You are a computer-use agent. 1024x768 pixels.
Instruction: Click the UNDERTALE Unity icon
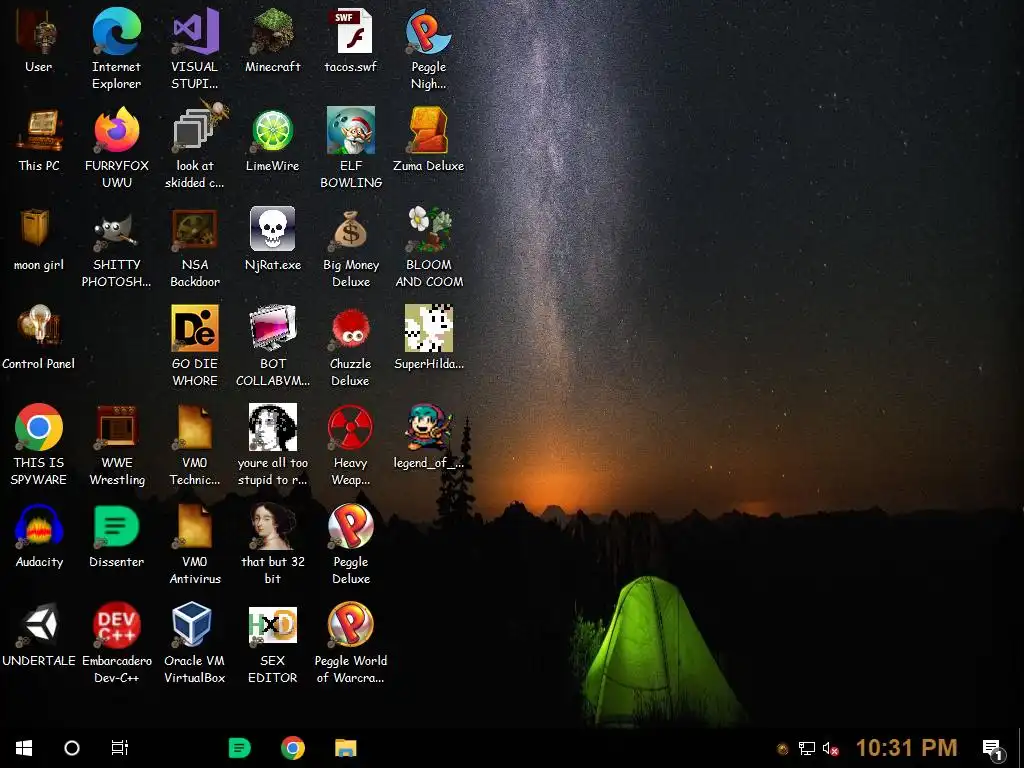tap(39, 625)
